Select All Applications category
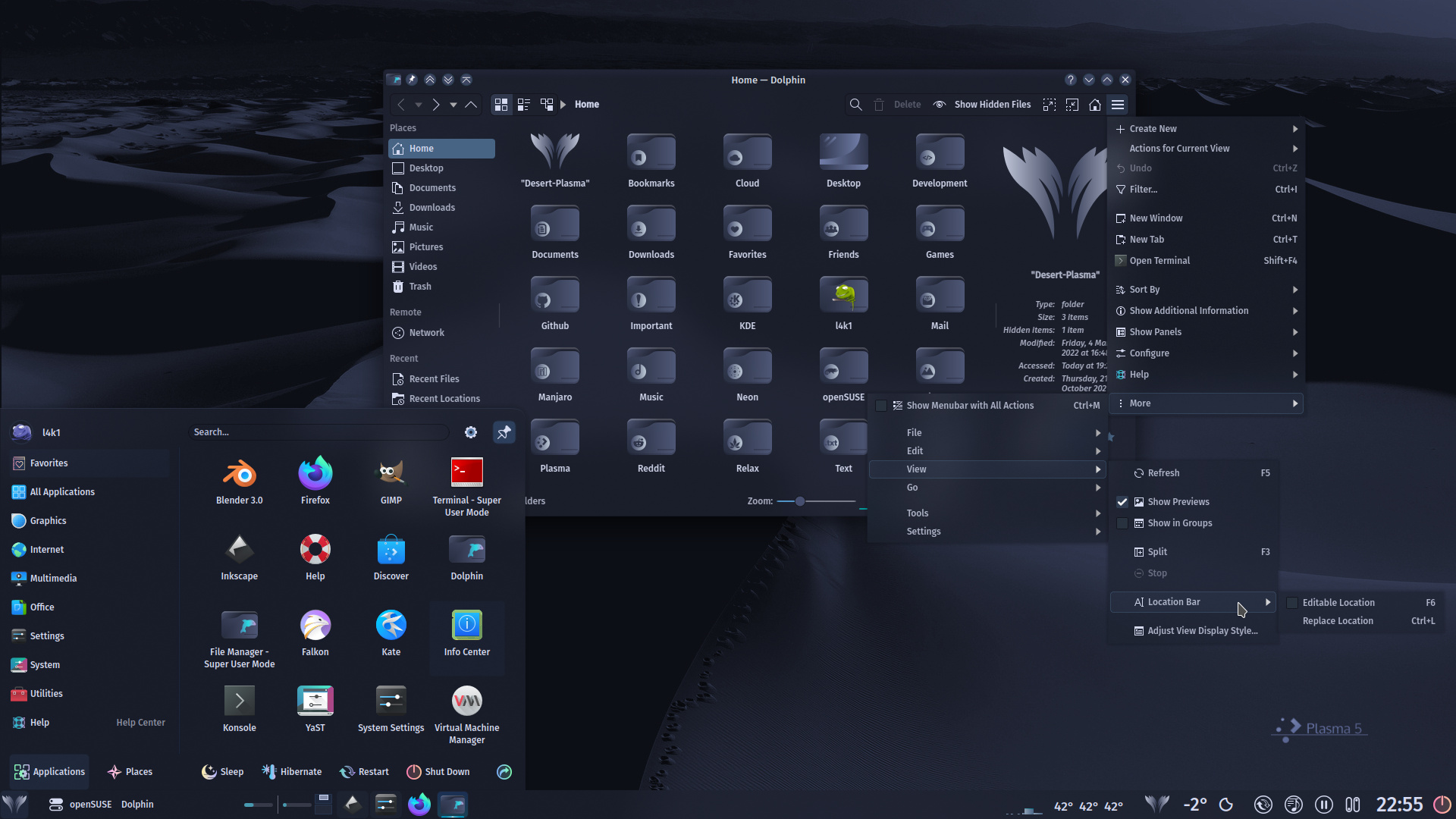Viewport: 1456px width, 819px height. pyautogui.click(x=91, y=492)
